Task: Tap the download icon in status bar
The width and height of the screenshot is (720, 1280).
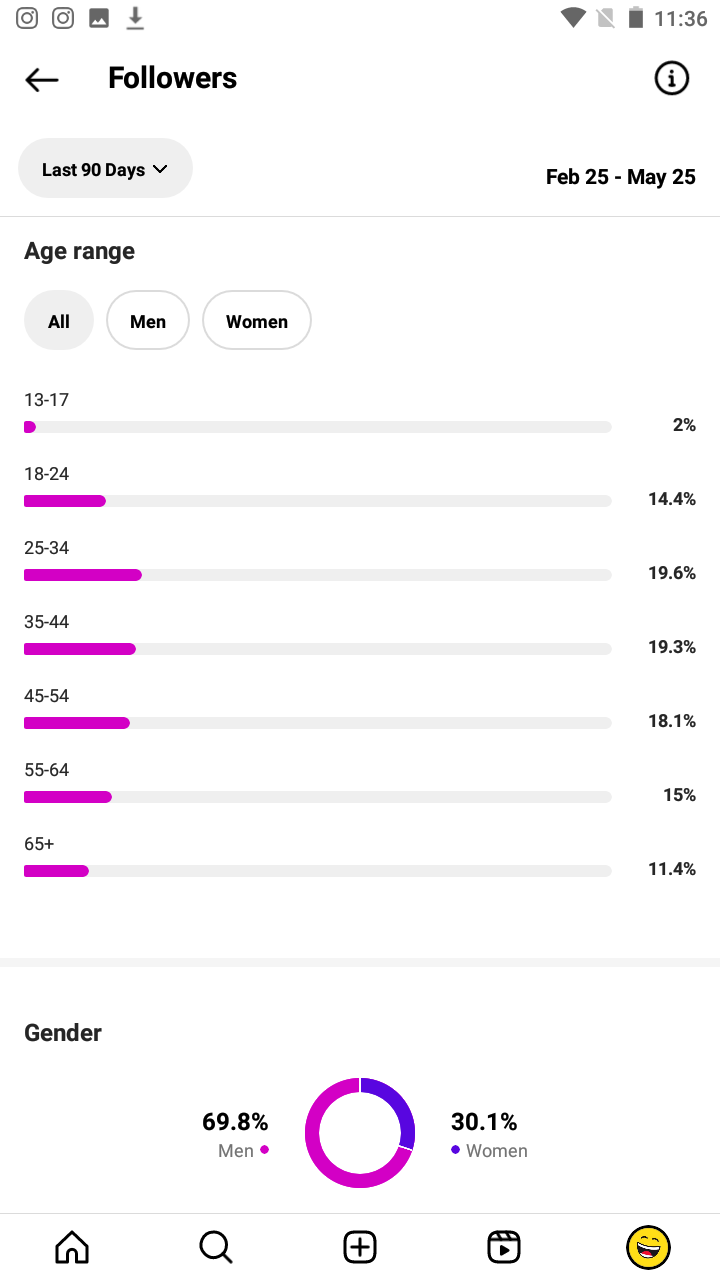Action: pyautogui.click(x=135, y=18)
